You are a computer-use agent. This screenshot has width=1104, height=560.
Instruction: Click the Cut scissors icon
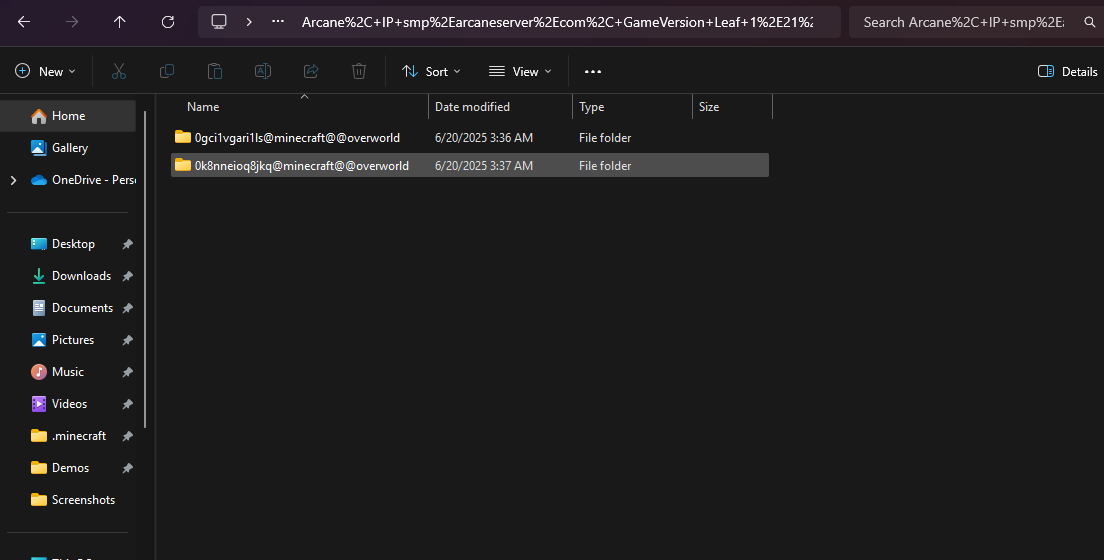119,71
